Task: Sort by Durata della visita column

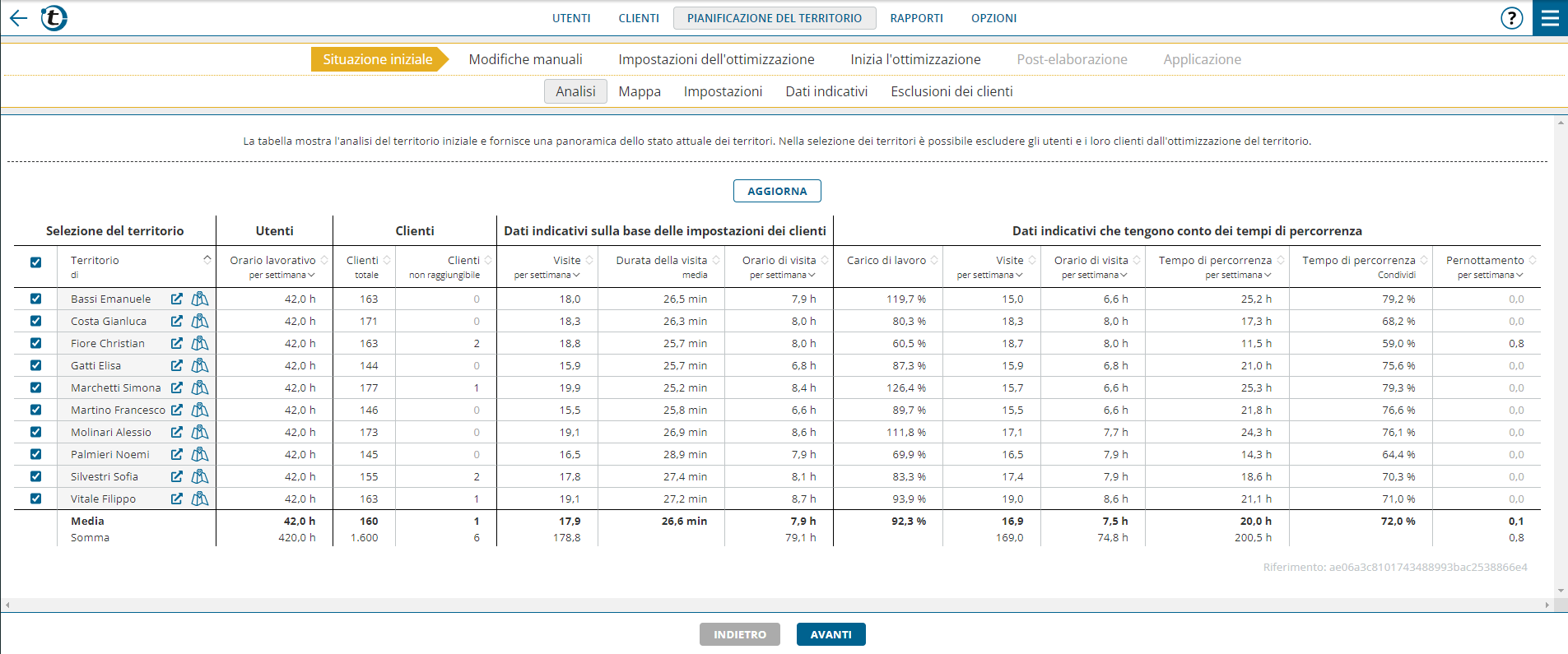Action: coord(716,260)
